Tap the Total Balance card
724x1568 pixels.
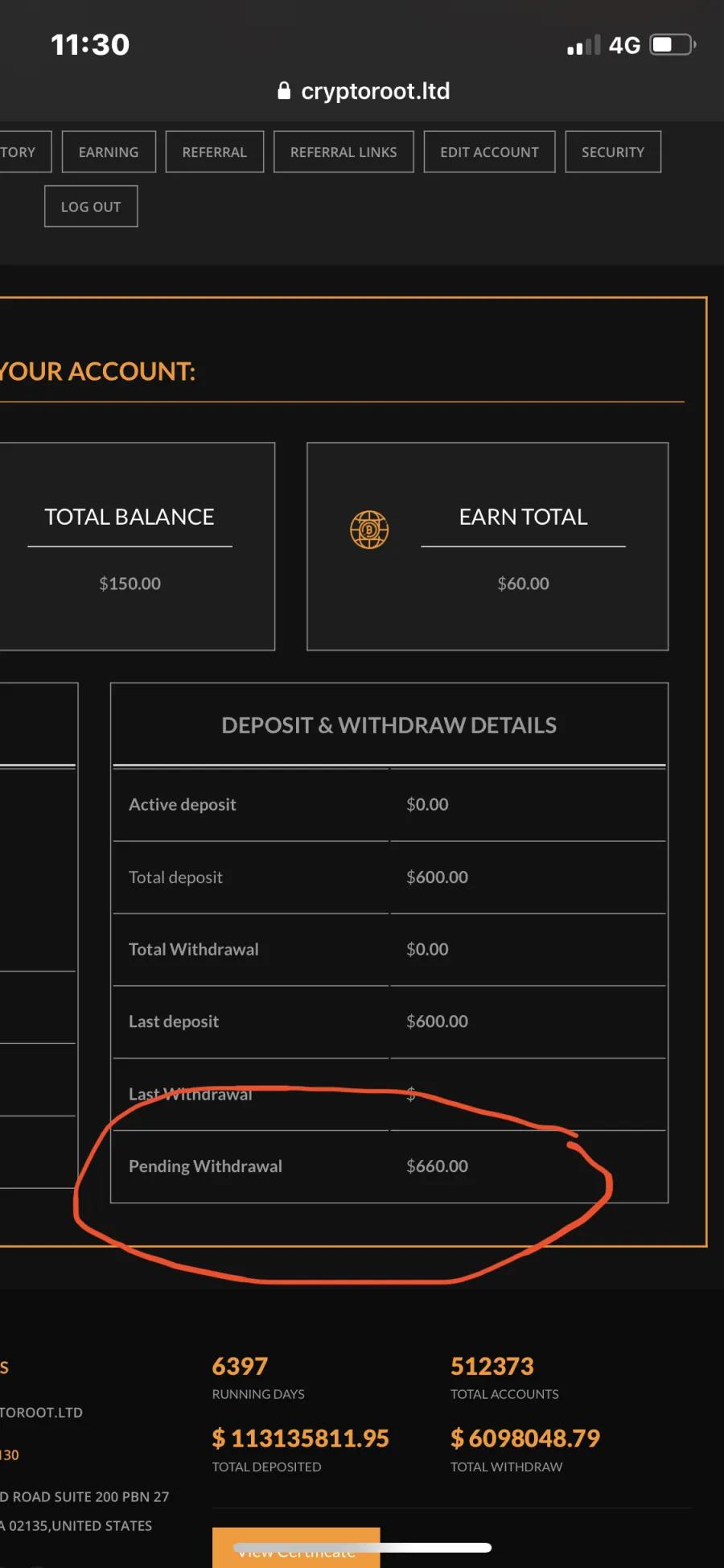pos(137,546)
